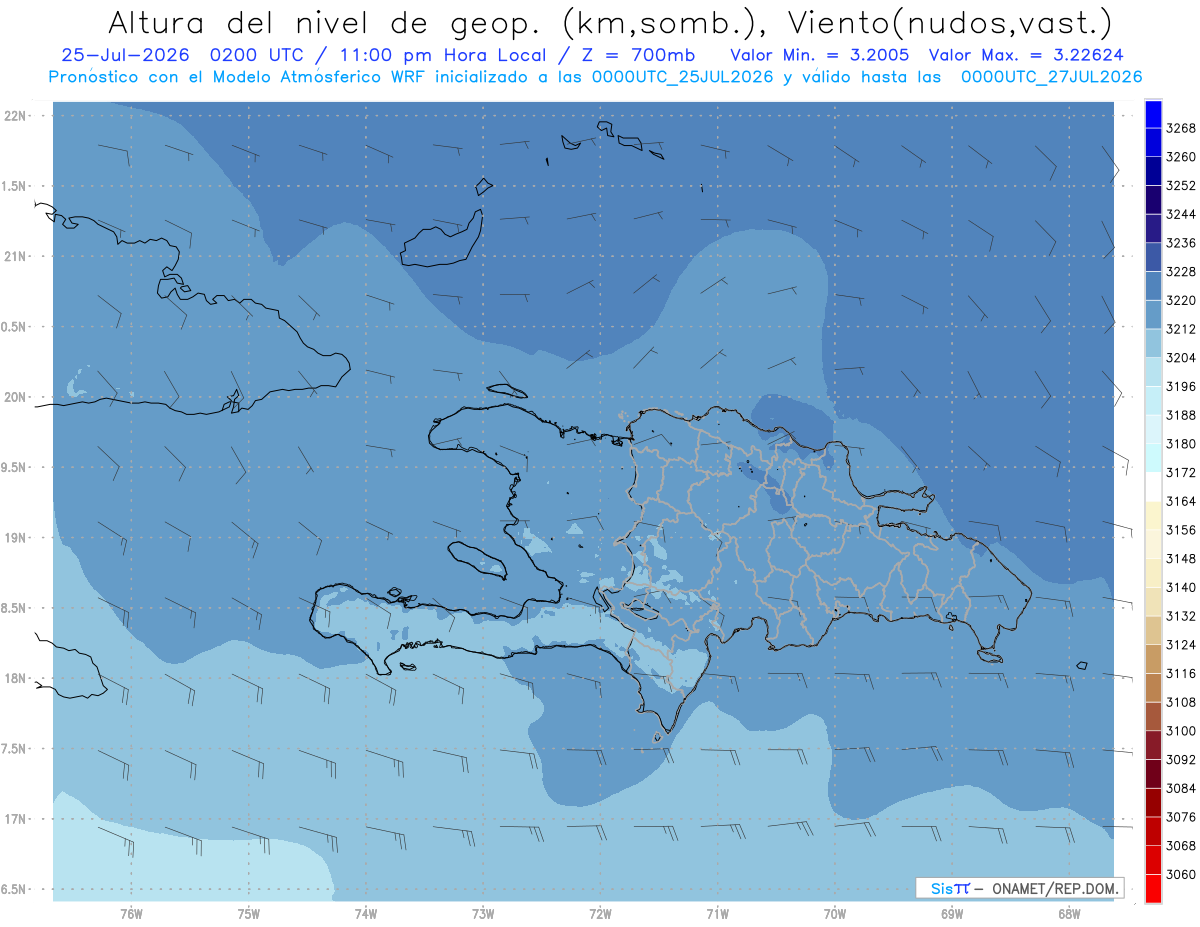
Task: Click the 3132 legend value
Action: click(1181, 616)
